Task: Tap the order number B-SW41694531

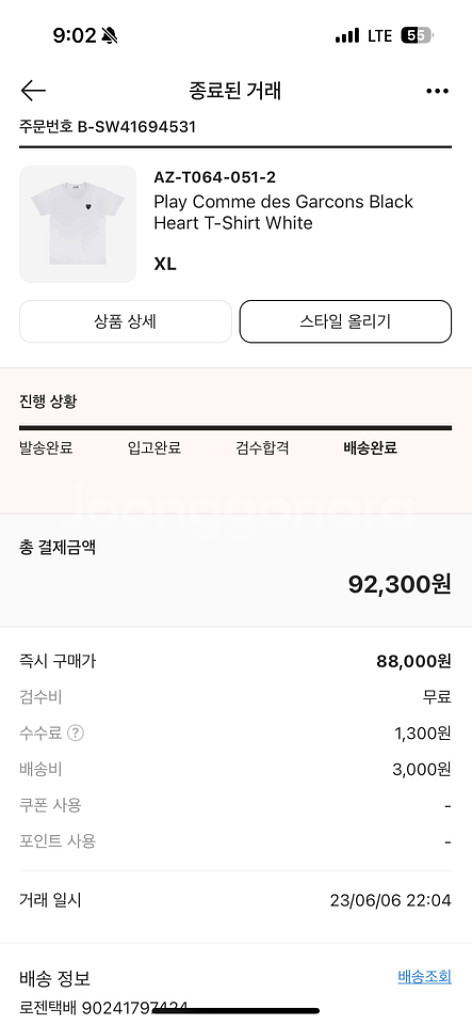Action: [137, 127]
